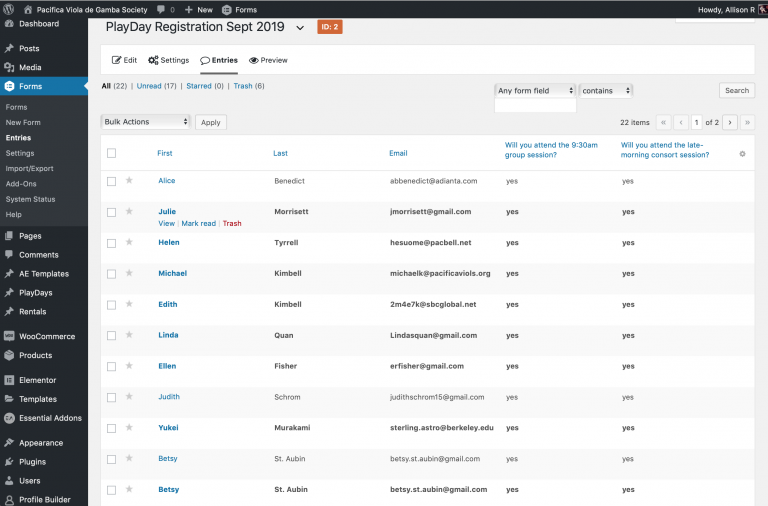The image size is (768, 506).
Task: Open the Entries tab of the form
Action: (219, 60)
